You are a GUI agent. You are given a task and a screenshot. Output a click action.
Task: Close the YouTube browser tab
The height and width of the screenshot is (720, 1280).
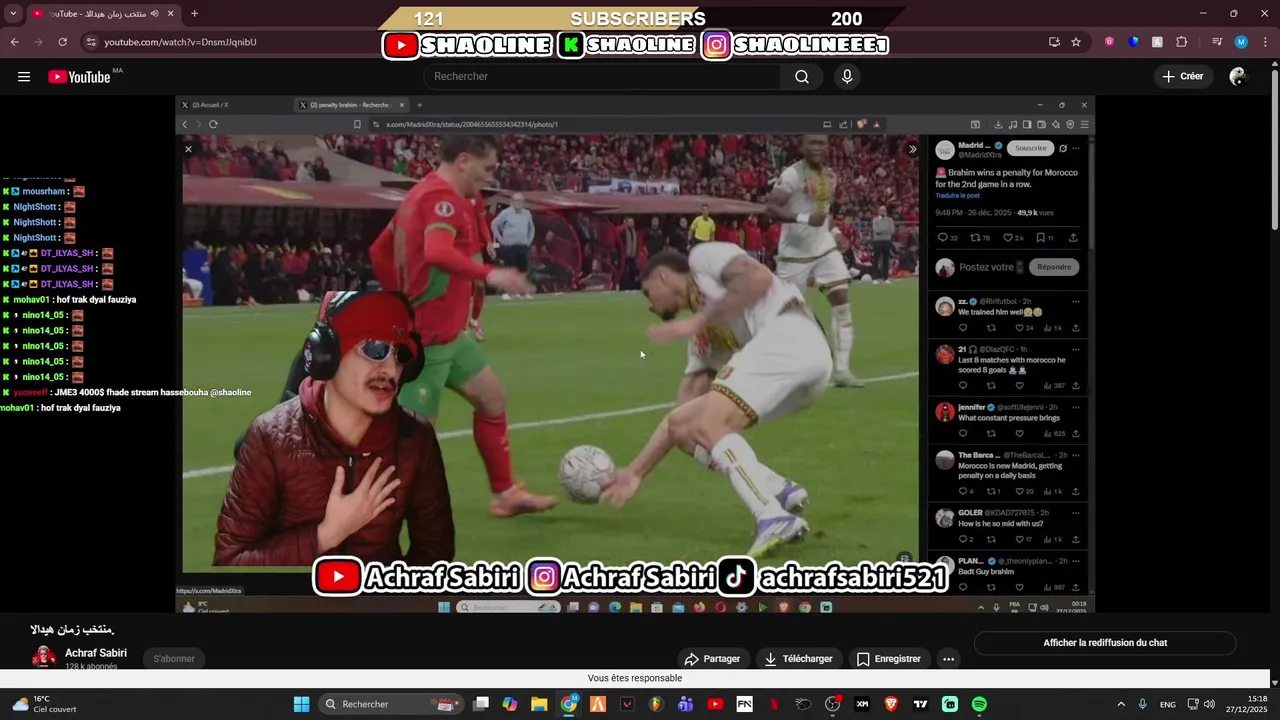coord(171,14)
